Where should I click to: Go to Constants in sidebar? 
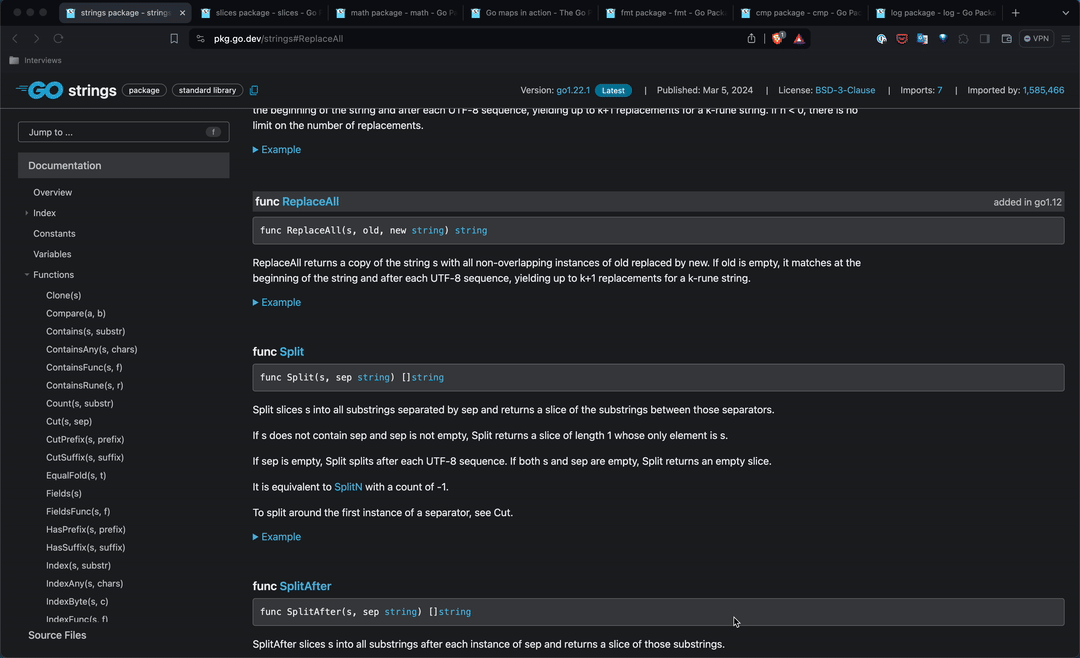click(54, 234)
